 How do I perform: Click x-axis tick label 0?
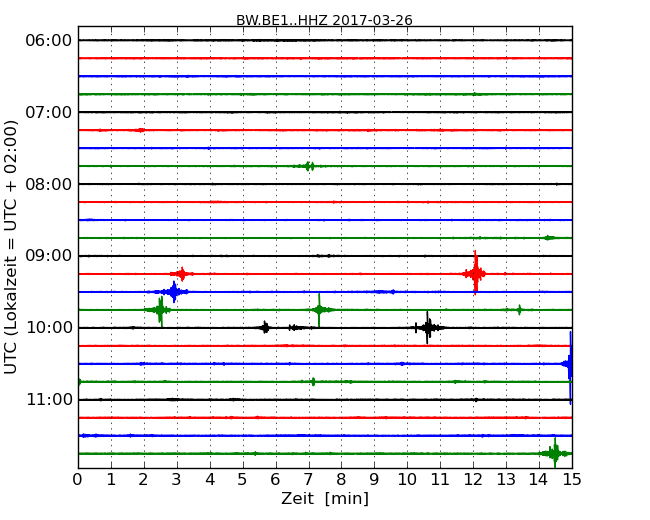click(x=78, y=480)
